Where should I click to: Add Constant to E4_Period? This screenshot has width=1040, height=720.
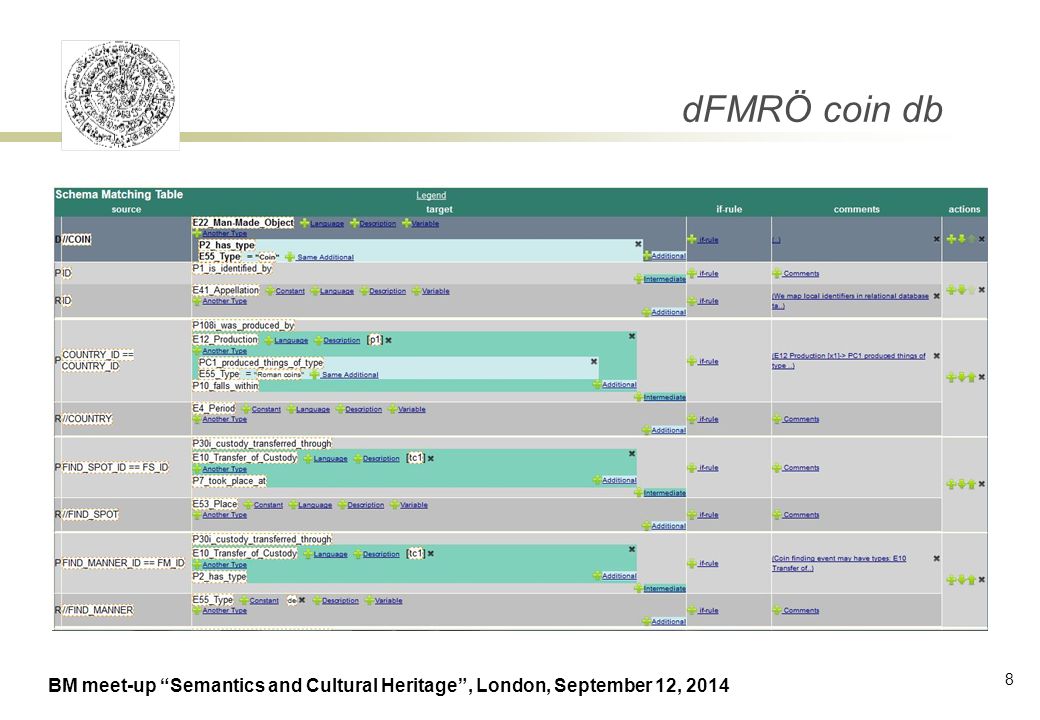pyautogui.click(x=261, y=410)
